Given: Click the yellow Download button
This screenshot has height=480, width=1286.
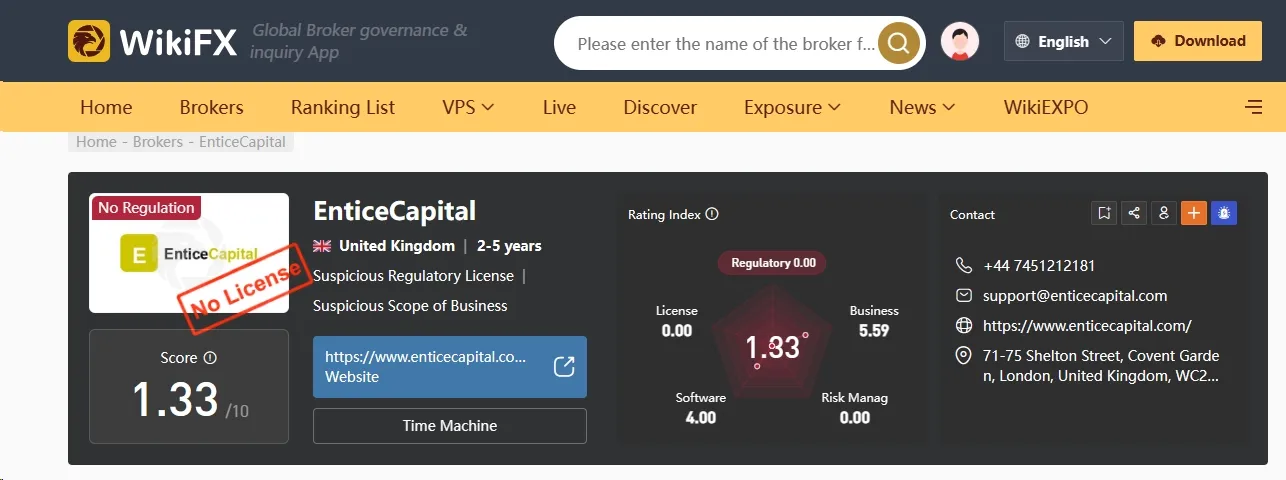Looking at the screenshot, I should pos(1198,41).
